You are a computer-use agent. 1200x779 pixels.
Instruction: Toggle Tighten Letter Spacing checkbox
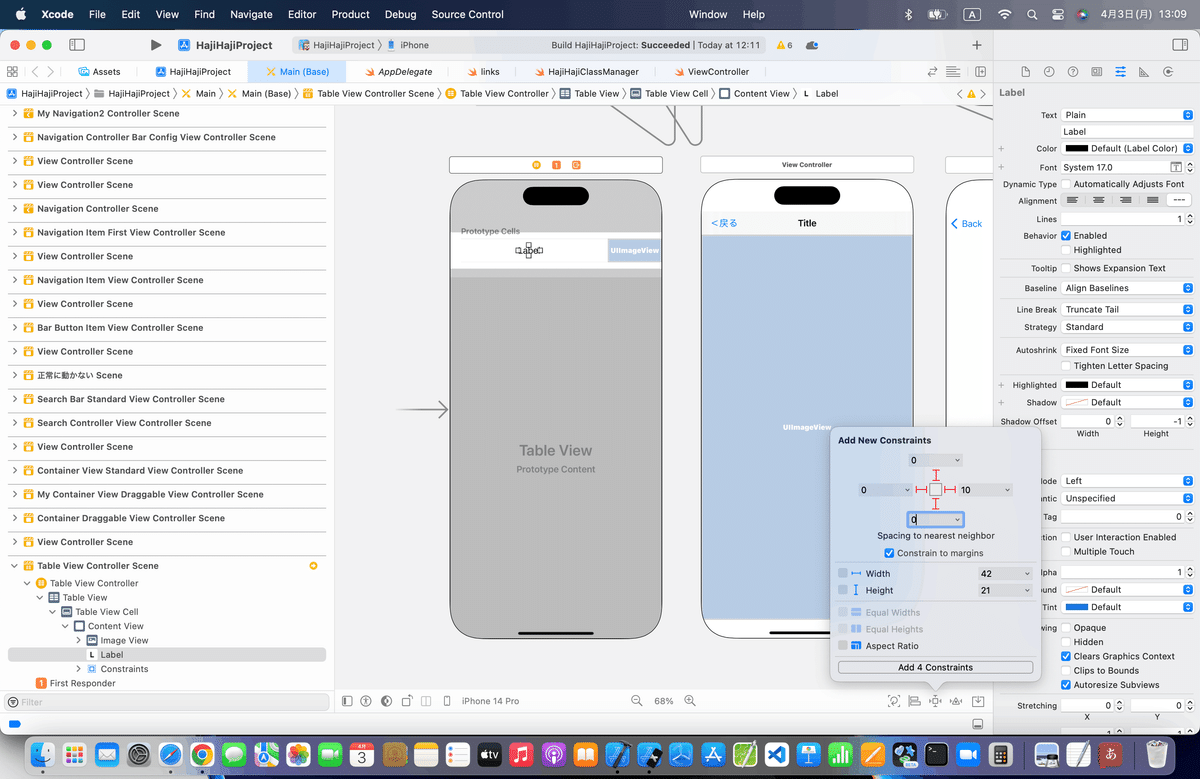pos(1066,366)
